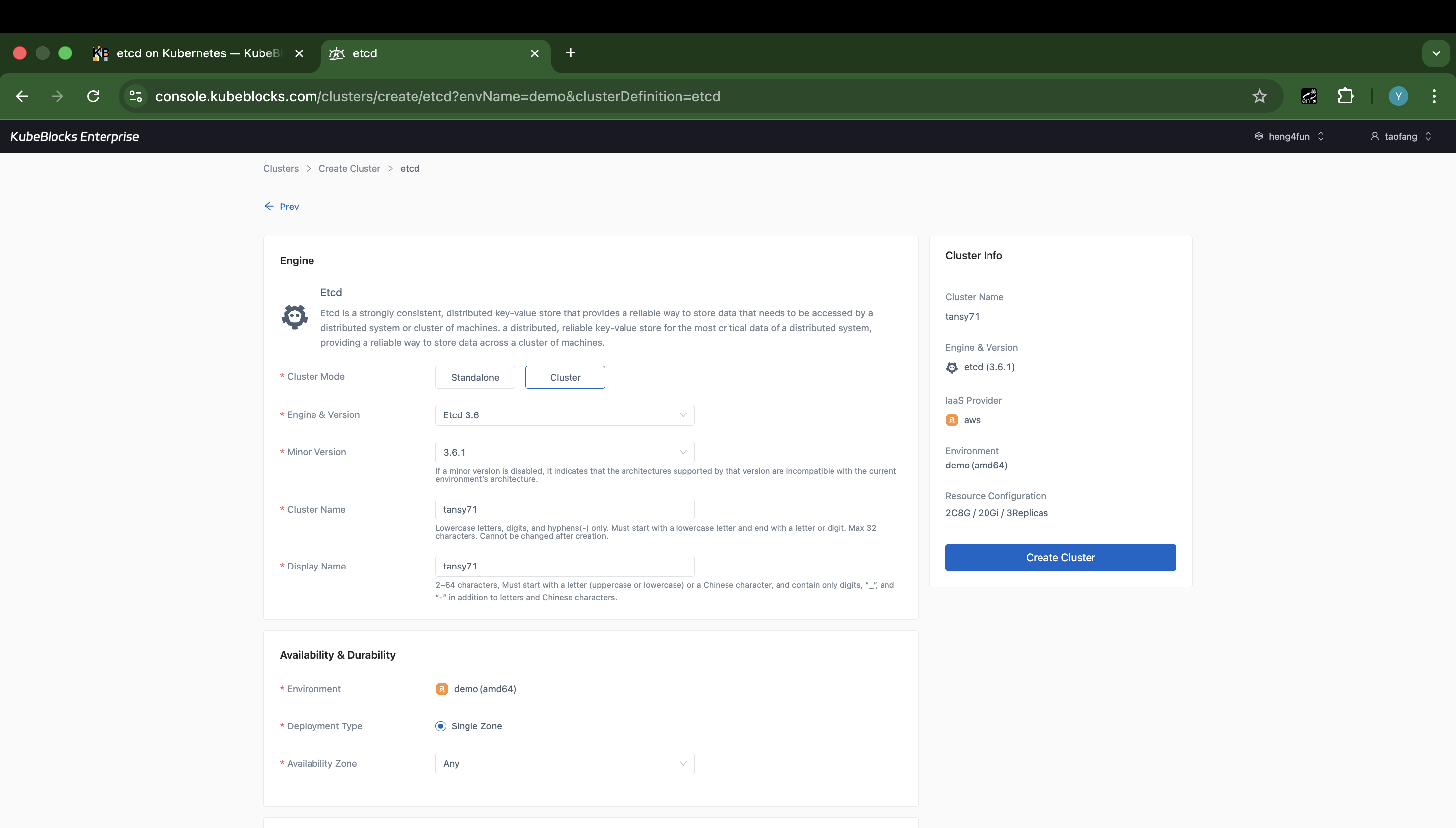The image size is (1456, 828).
Task: Click the etcd icon in Cluster Info
Action: (x=952, y=368)
